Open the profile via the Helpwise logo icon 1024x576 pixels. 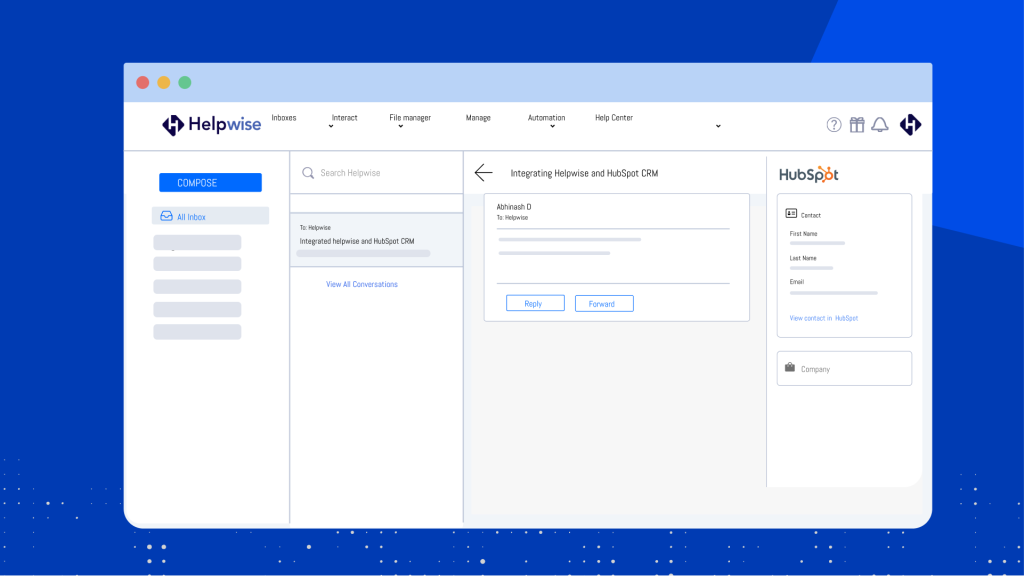910,124
